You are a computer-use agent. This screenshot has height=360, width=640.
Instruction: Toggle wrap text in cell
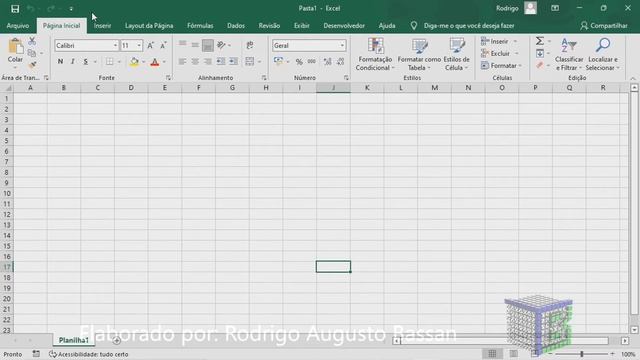point(250,45)
